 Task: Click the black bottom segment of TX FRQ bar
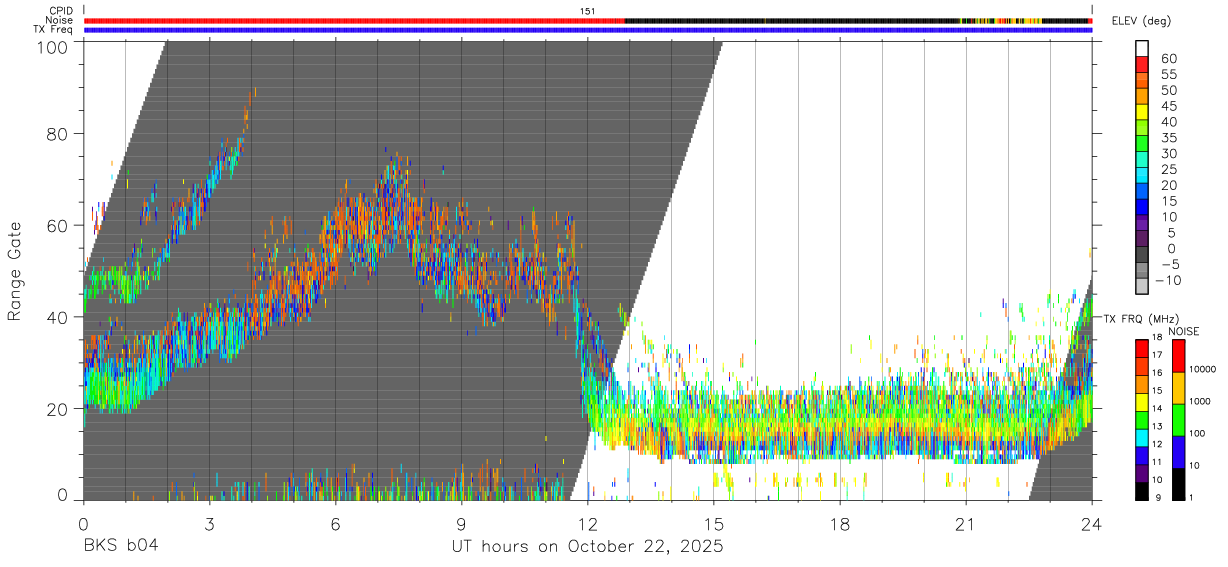pyautogui.click(x=1142, y=490)
